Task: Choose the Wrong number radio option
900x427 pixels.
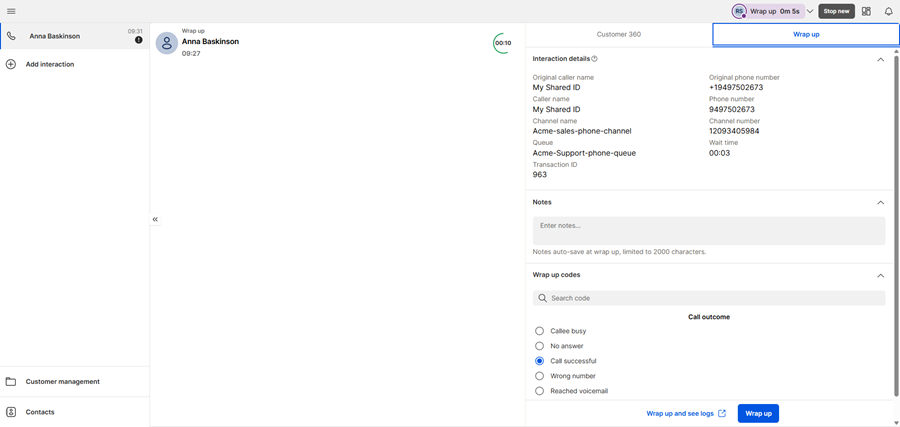Action: [x=540, y=376]
